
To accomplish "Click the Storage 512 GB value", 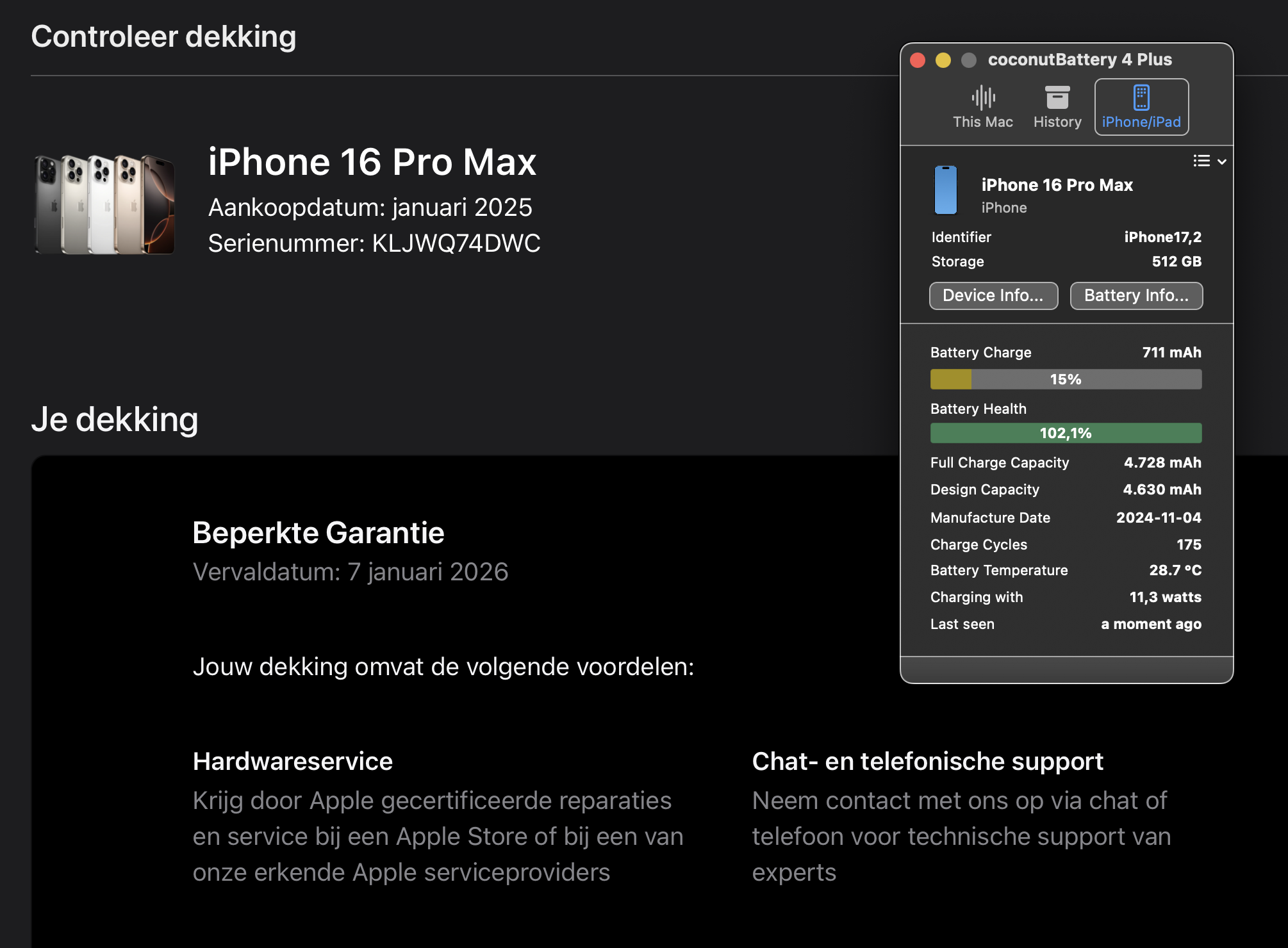I will click(x=1177, y=261).
